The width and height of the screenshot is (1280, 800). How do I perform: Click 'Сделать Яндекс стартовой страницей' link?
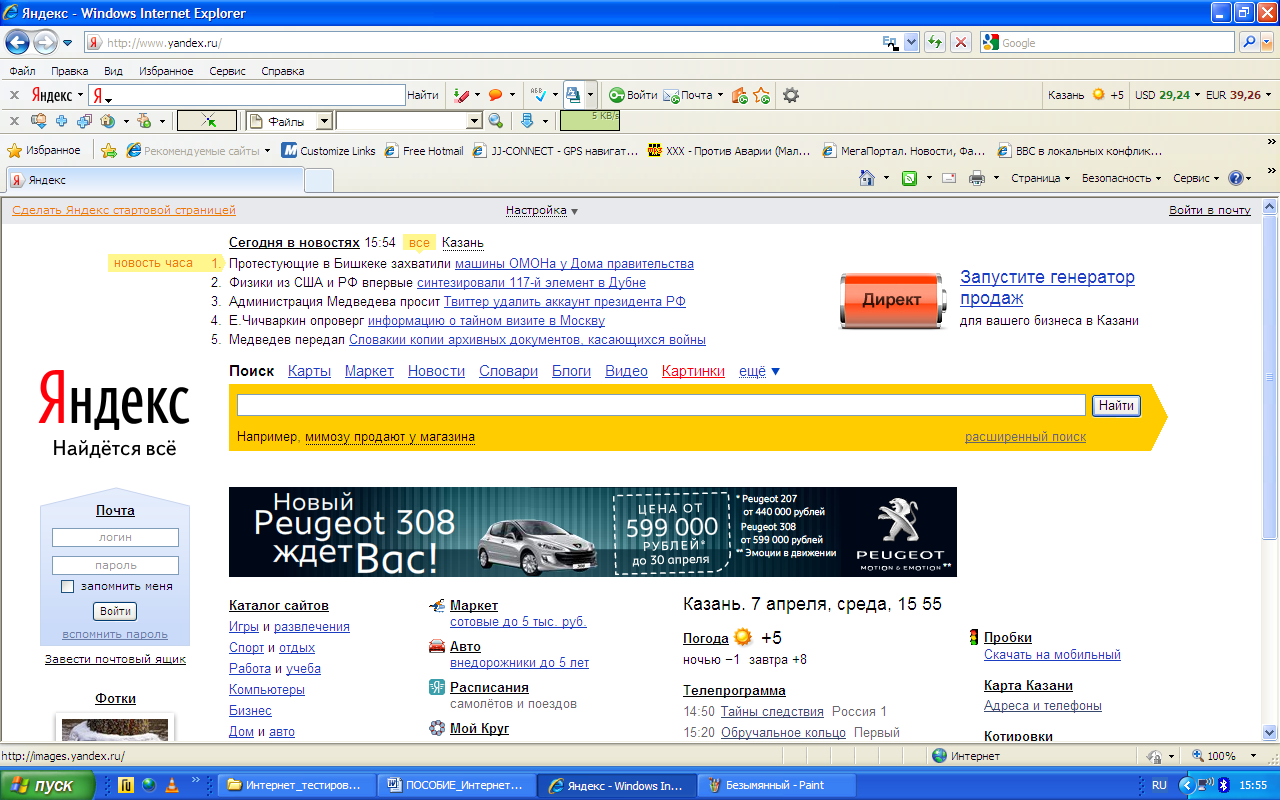tap(124, 210)
